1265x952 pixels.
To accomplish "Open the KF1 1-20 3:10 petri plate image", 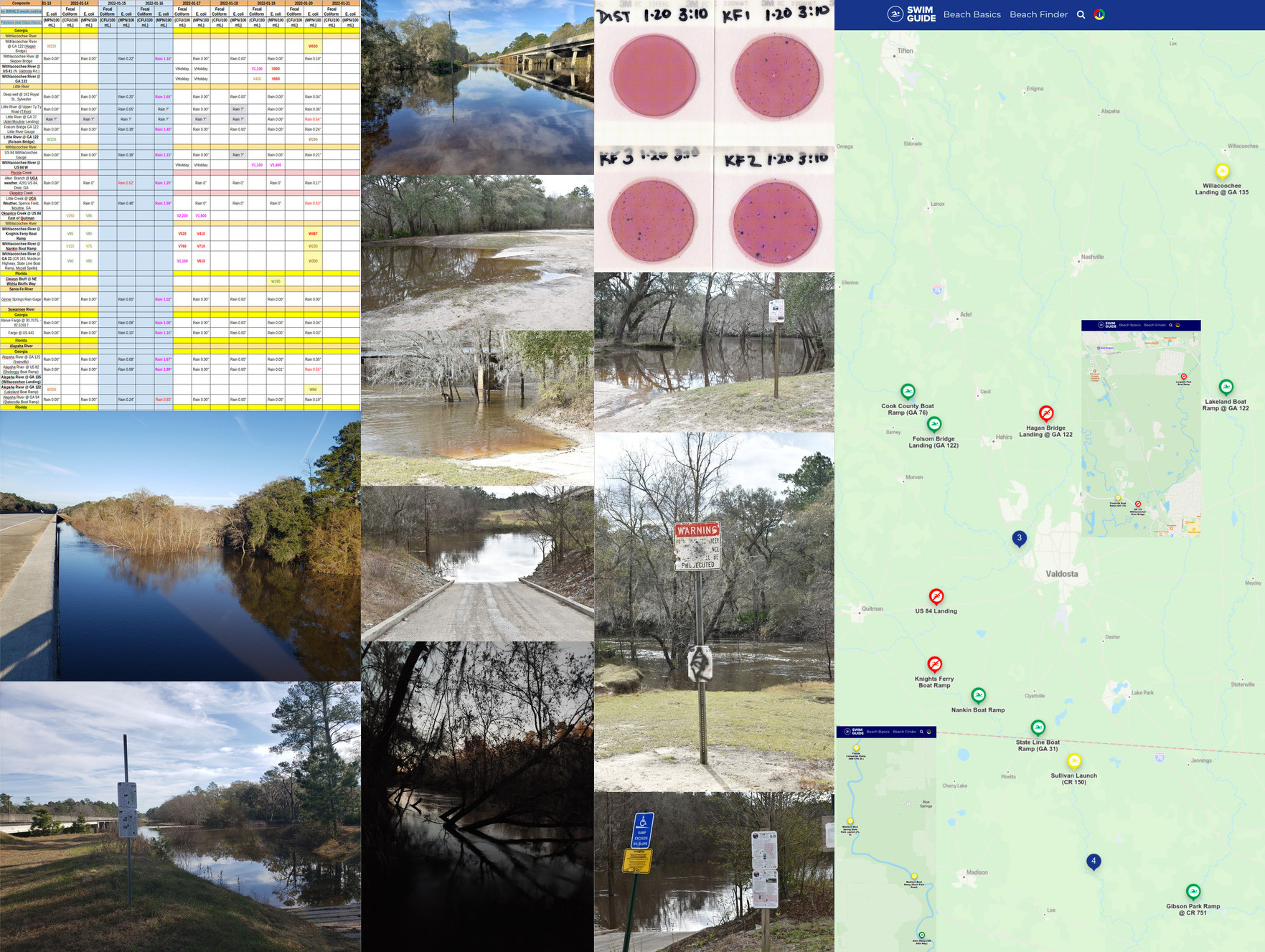I will pyautogui.click(x=774, y=72).
